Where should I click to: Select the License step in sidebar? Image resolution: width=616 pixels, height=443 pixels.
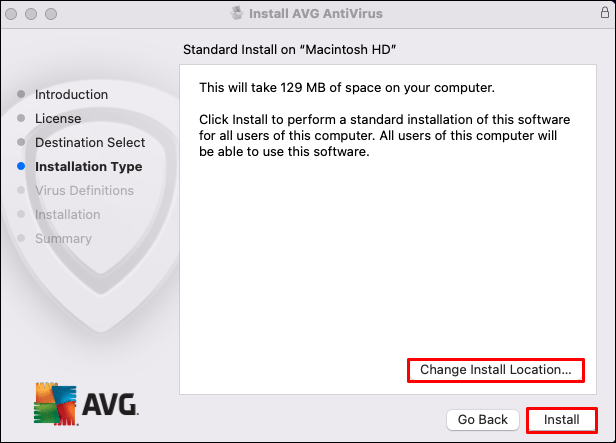point(58,119)
